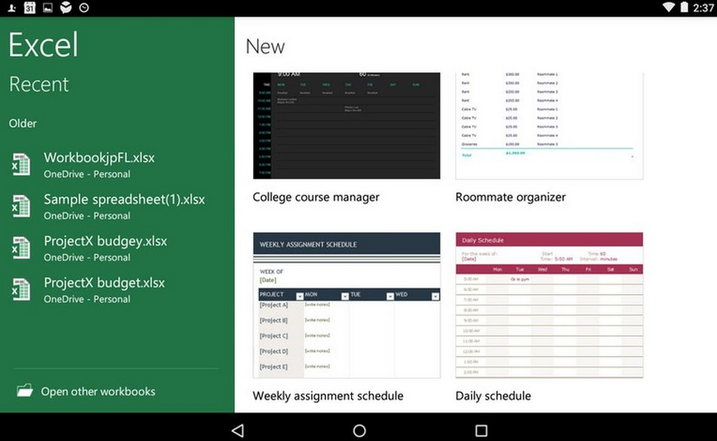Tap the Android back navigation button
Screen dimensions: 717x441
click(238, 430)
